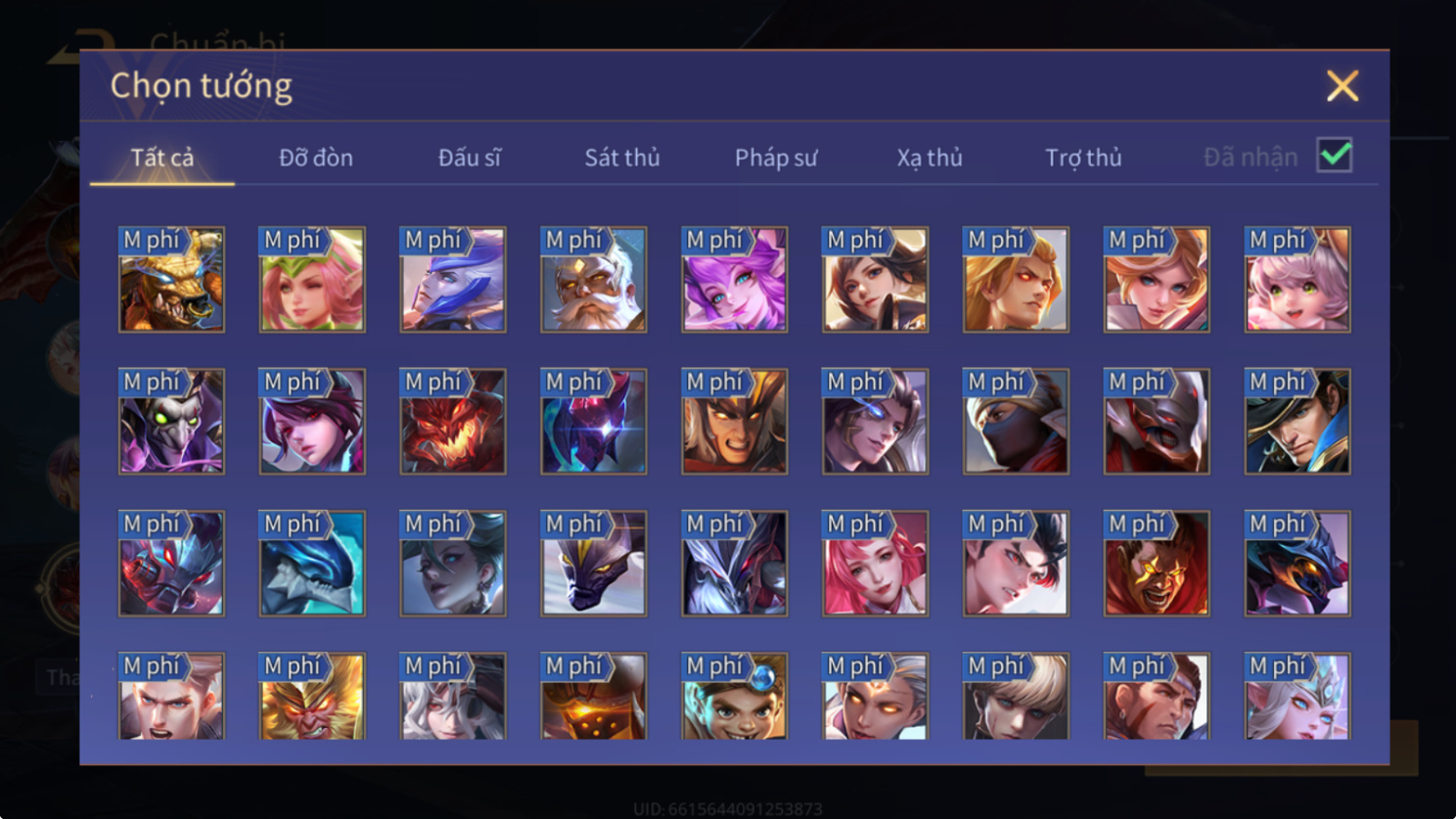1456x819 pixels.
Task: Select the goggles-wearing grinning boy hero
Action: click(x=735, y=697)
